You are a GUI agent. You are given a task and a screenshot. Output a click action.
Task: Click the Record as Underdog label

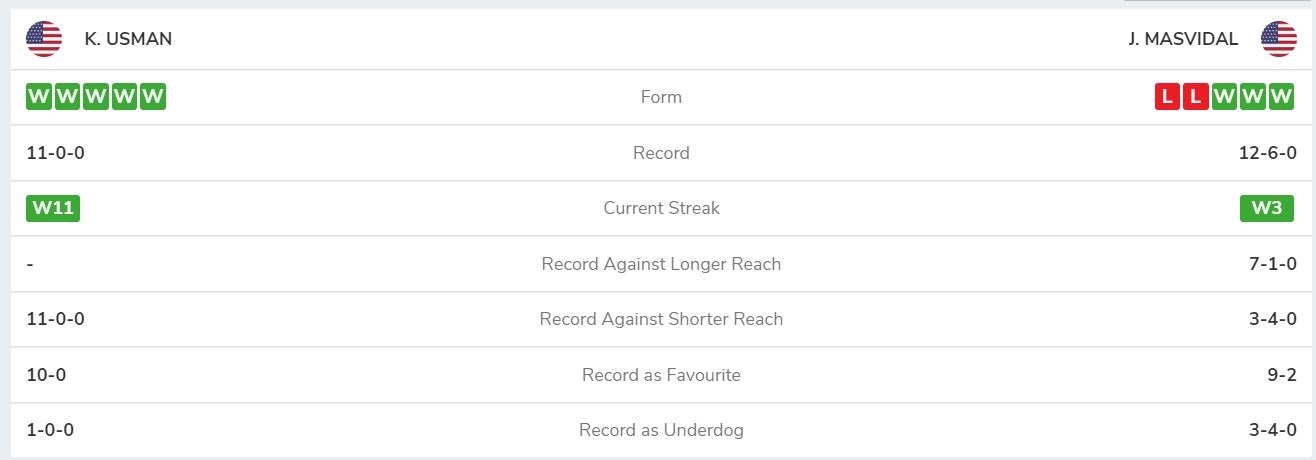(x=661, y=430)
